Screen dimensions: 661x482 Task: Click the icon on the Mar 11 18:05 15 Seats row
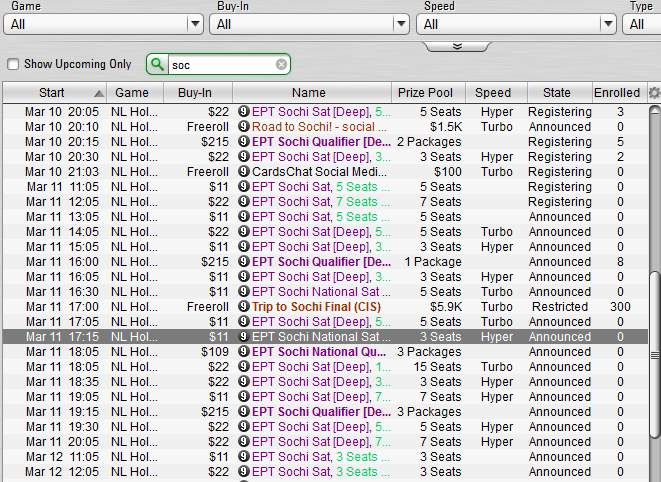tap(244, 366)
